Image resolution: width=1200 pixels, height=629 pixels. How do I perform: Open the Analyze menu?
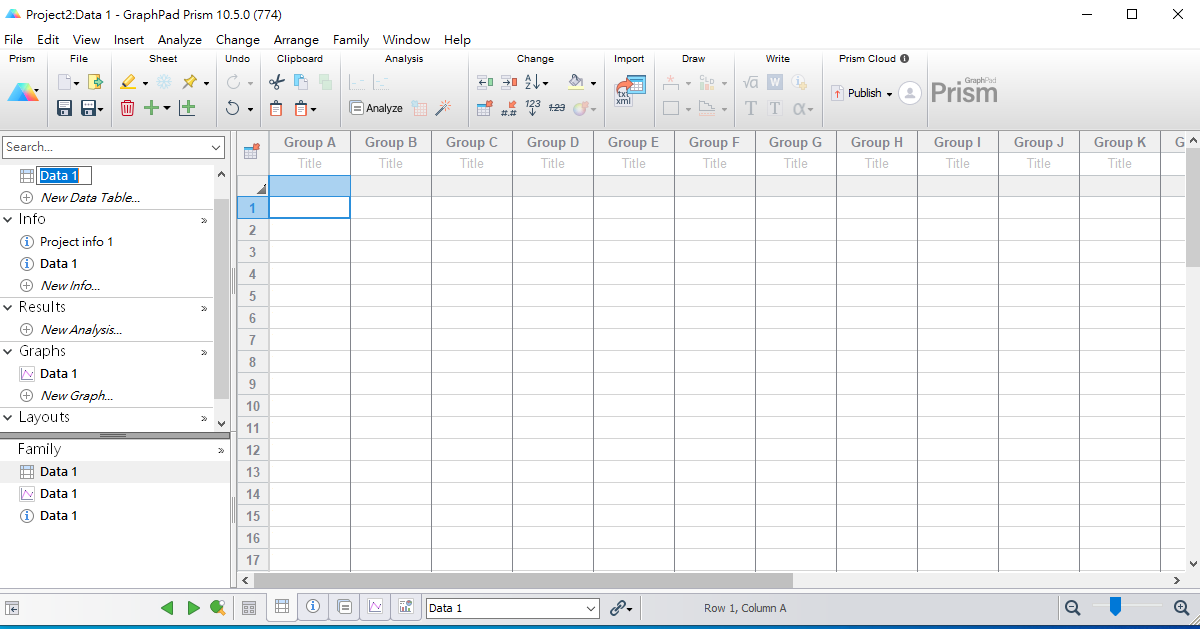180,40
